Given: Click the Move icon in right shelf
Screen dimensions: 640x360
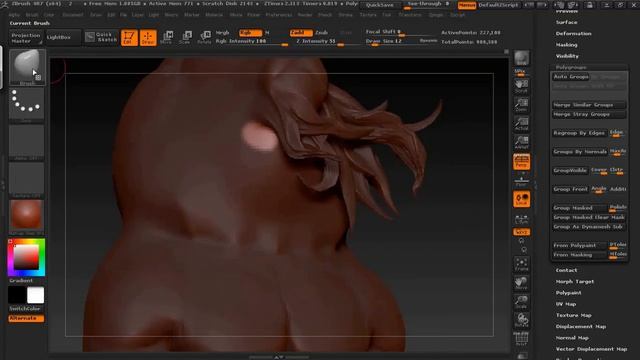Looking at the screenshot, I should (521, 283).
